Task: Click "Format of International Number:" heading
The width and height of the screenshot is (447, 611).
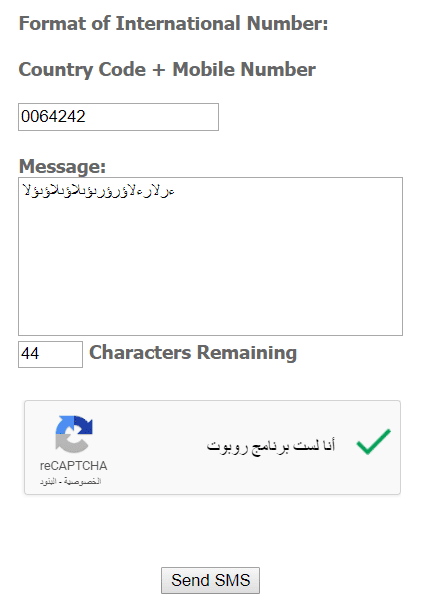Action: point(173,23)
